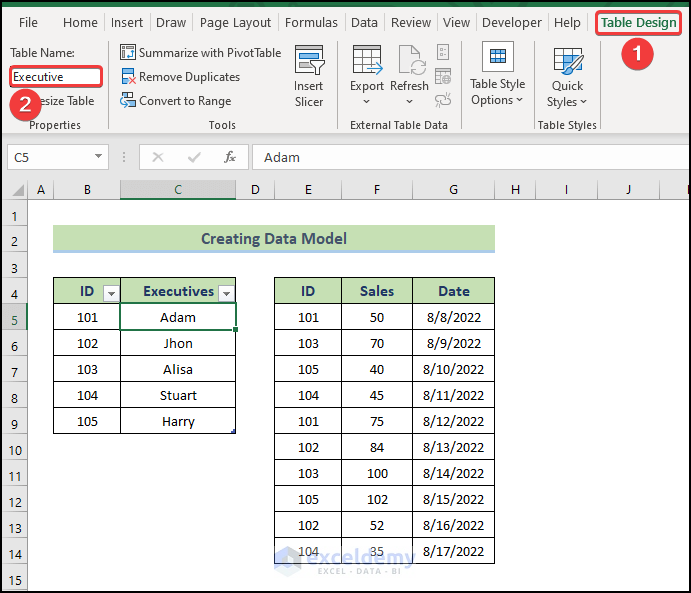Screen dimensions: 691x593
Task: Open the Page Layout tab
Action: click(235, 22)
